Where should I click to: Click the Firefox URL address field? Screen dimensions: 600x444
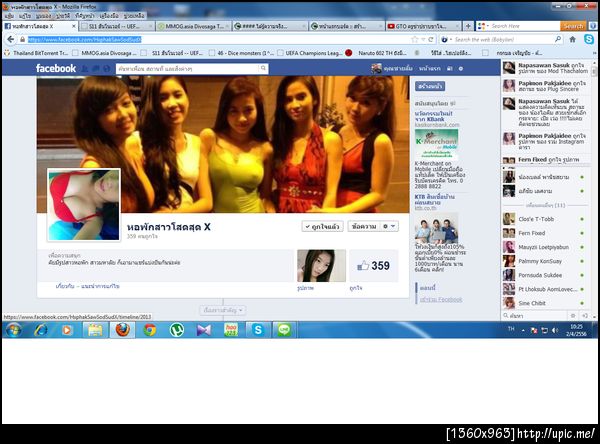coord(218,39)
